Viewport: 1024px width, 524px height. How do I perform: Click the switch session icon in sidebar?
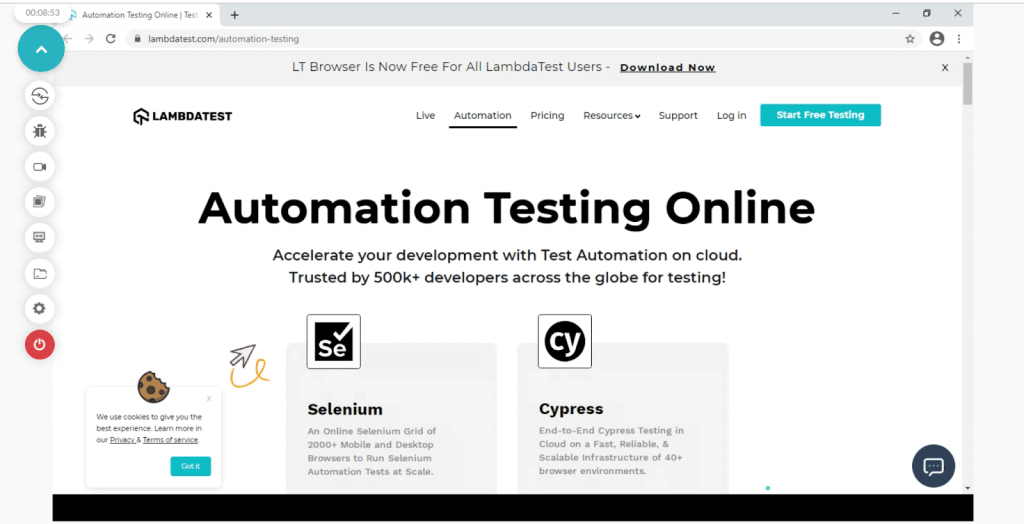click(x=40, y=96)
